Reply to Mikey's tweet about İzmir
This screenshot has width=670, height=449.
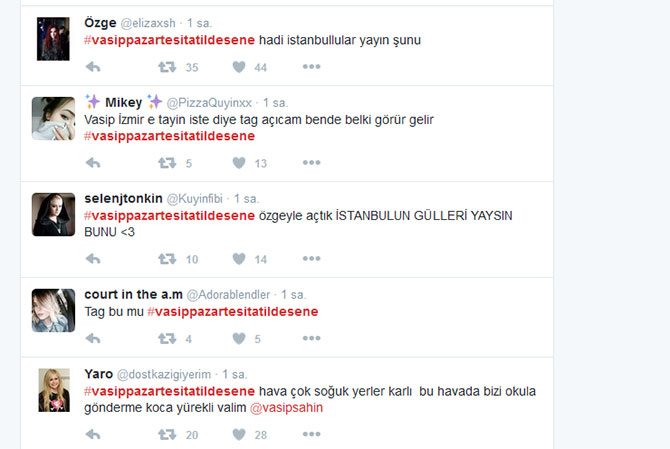pyautogui.click(x=93, y=163)
